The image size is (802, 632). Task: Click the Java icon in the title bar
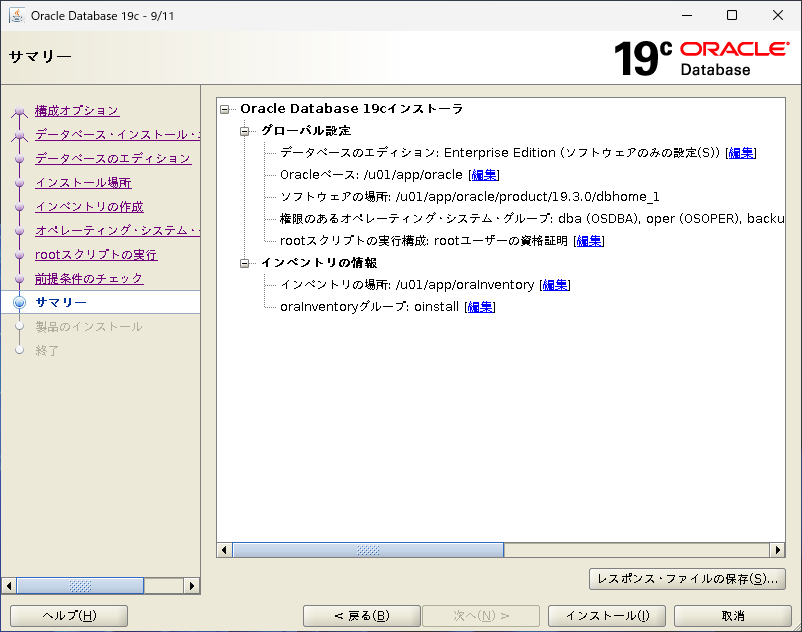(x=17, y=15)
